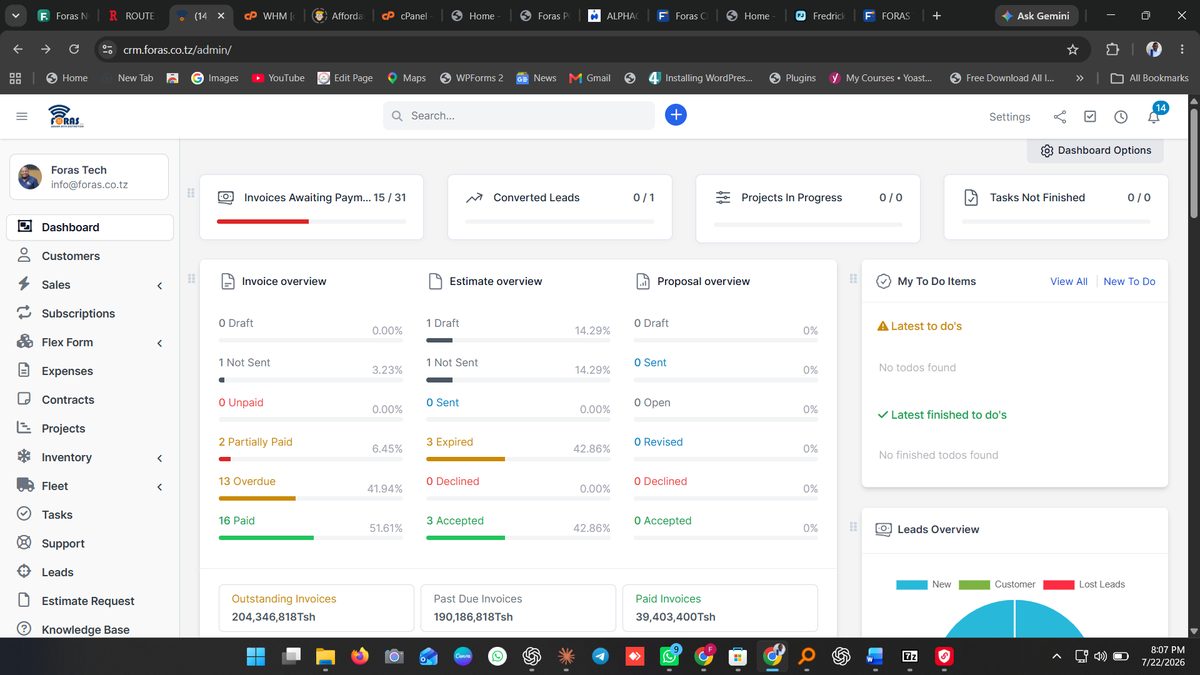Click the Knowledge Base question icon
1200x675 pixels.
pos(24,630)
